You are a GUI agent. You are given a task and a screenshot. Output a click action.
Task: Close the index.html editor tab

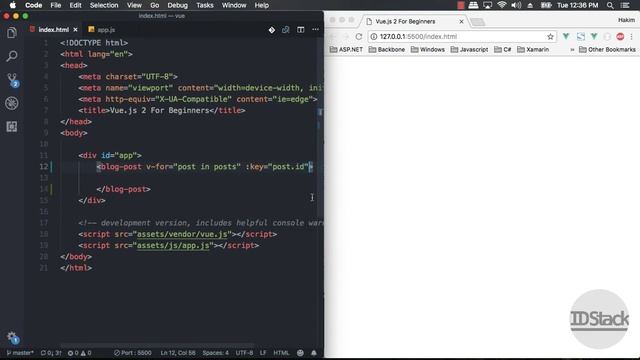click(75, 30)
